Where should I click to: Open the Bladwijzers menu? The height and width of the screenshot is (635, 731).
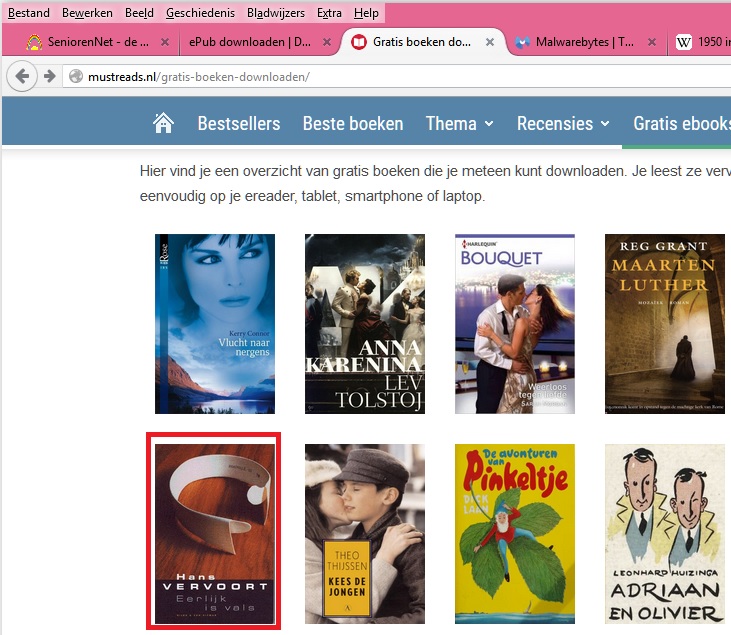pyautogui.click(x=275, y=13)
